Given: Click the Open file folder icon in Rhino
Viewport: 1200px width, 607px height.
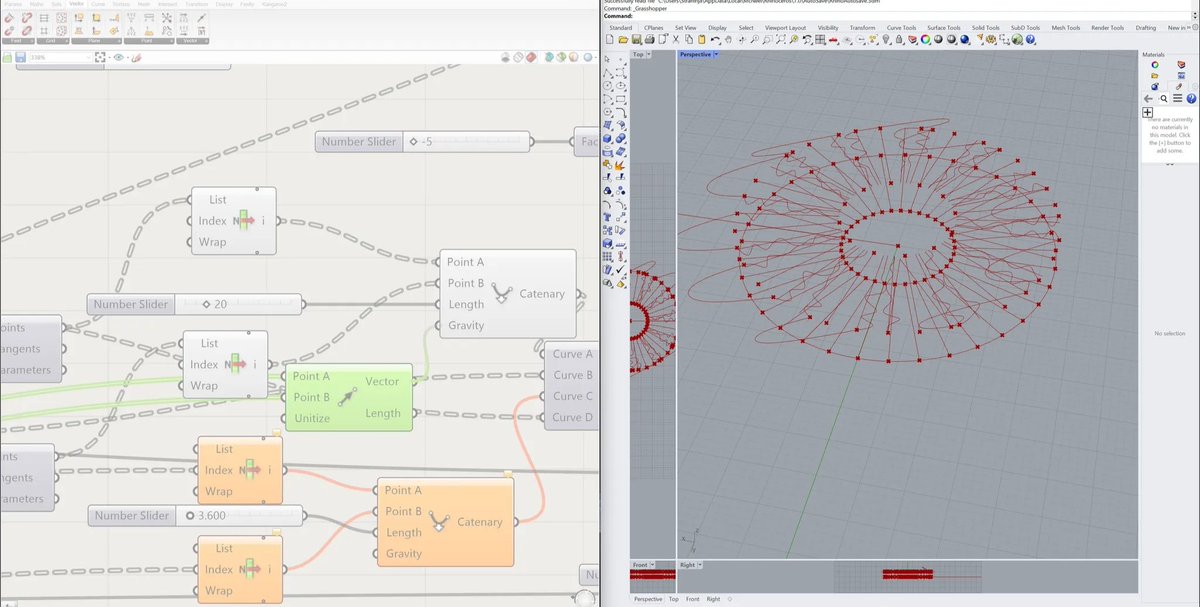Looking at the screenshot, I should point(623,39).
